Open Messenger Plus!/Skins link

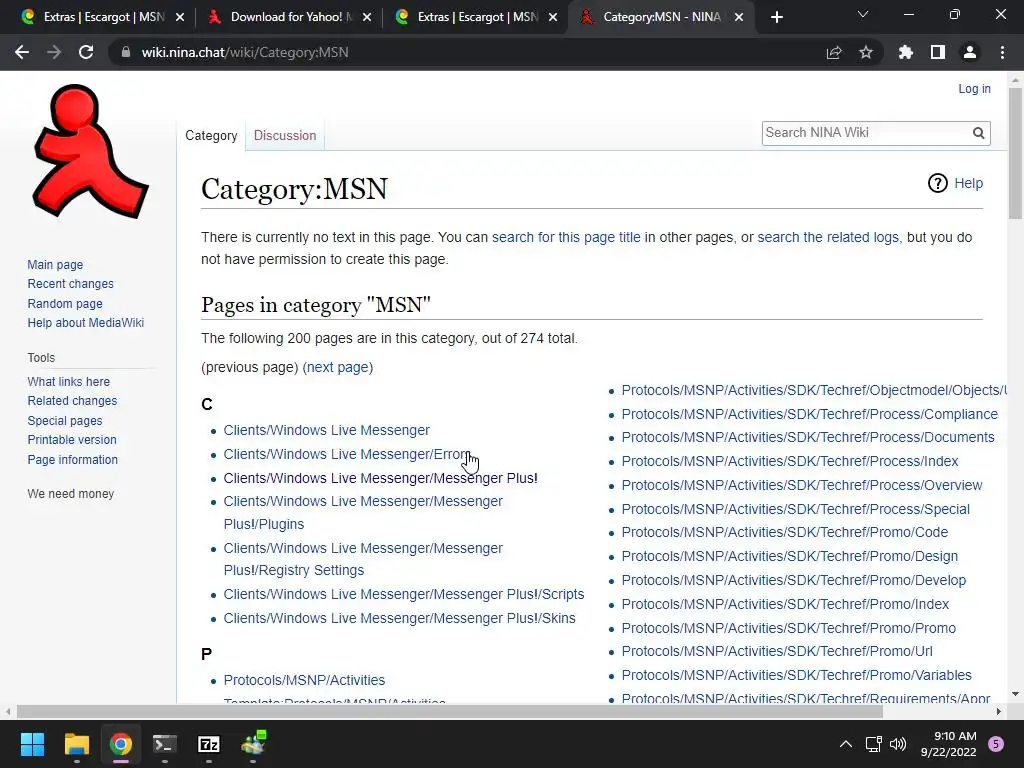pos(400,618)
